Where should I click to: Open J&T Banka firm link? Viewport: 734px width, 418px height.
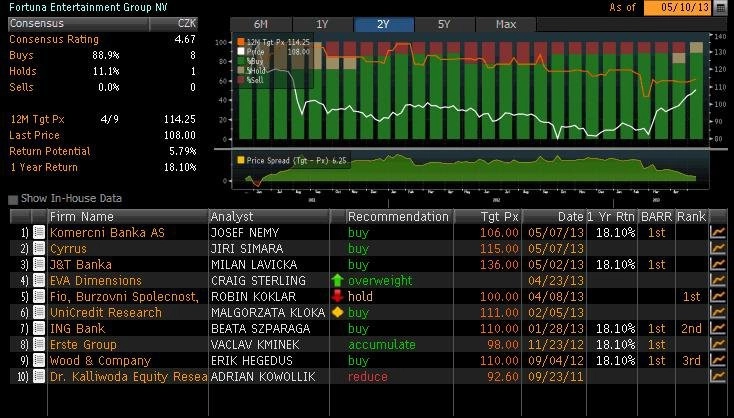[81, 264]
